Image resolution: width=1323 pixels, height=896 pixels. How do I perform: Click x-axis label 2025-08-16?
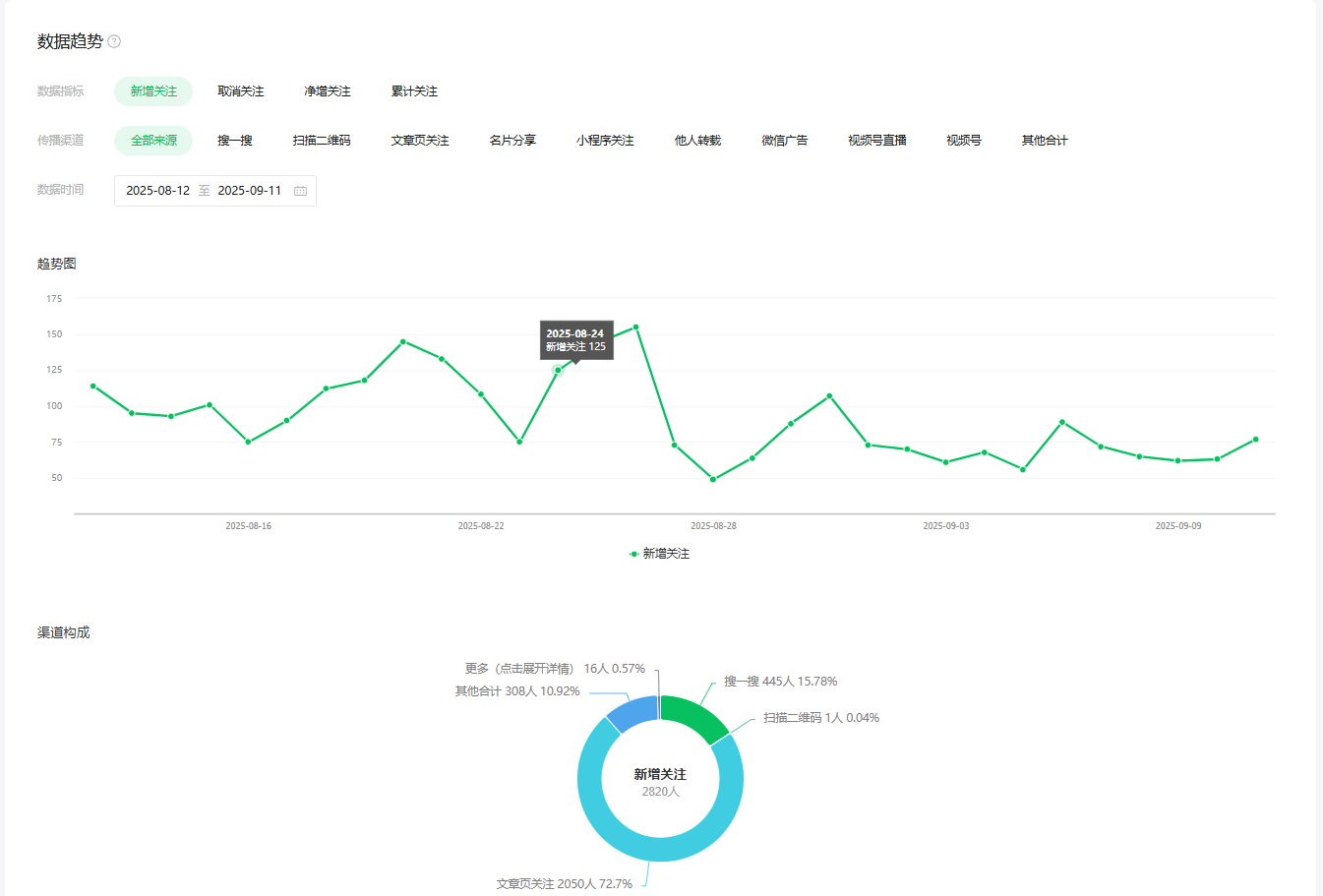pyautogui.click(x=248, y=526)
